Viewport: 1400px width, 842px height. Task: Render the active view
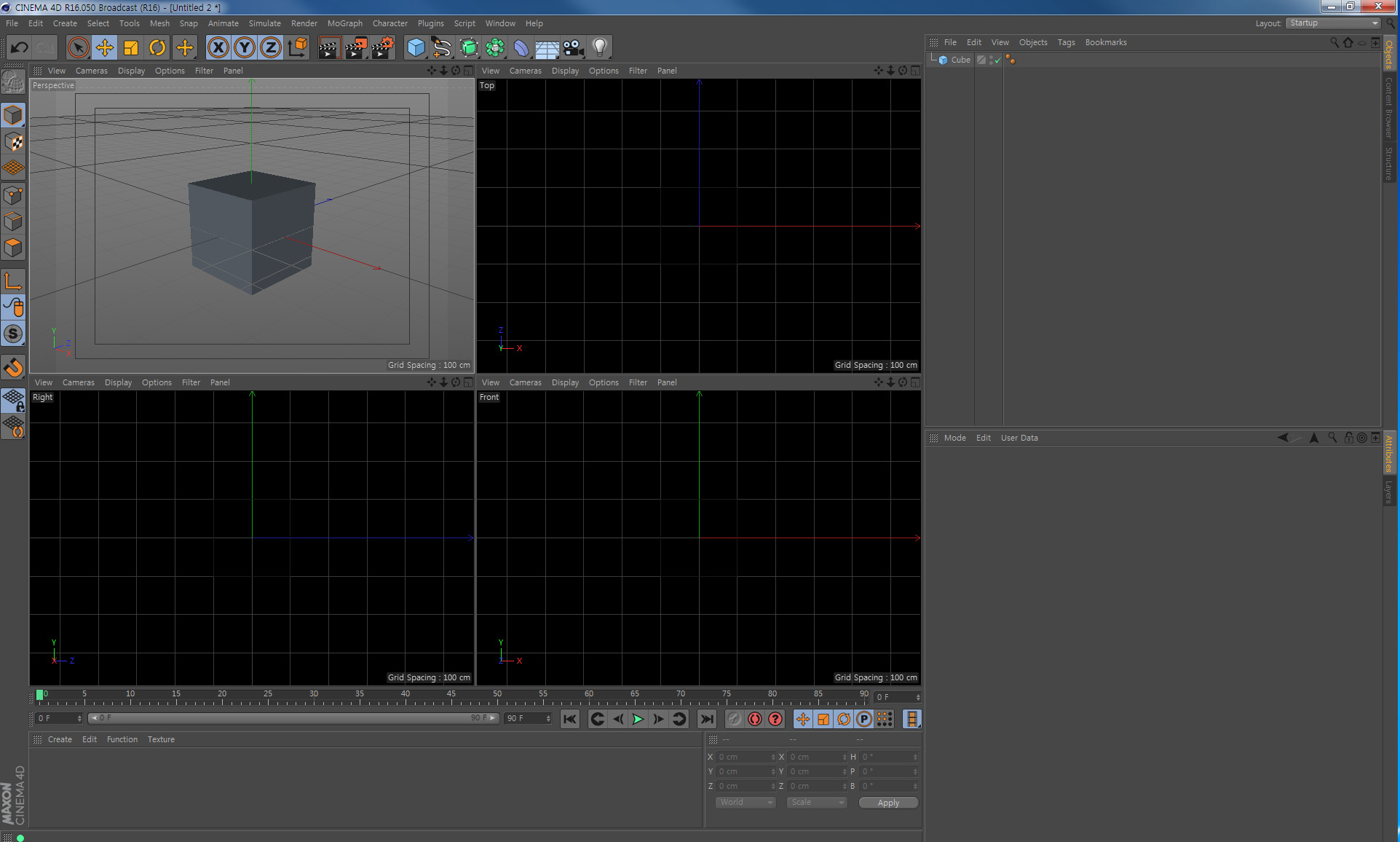click(x=329, y=48)
